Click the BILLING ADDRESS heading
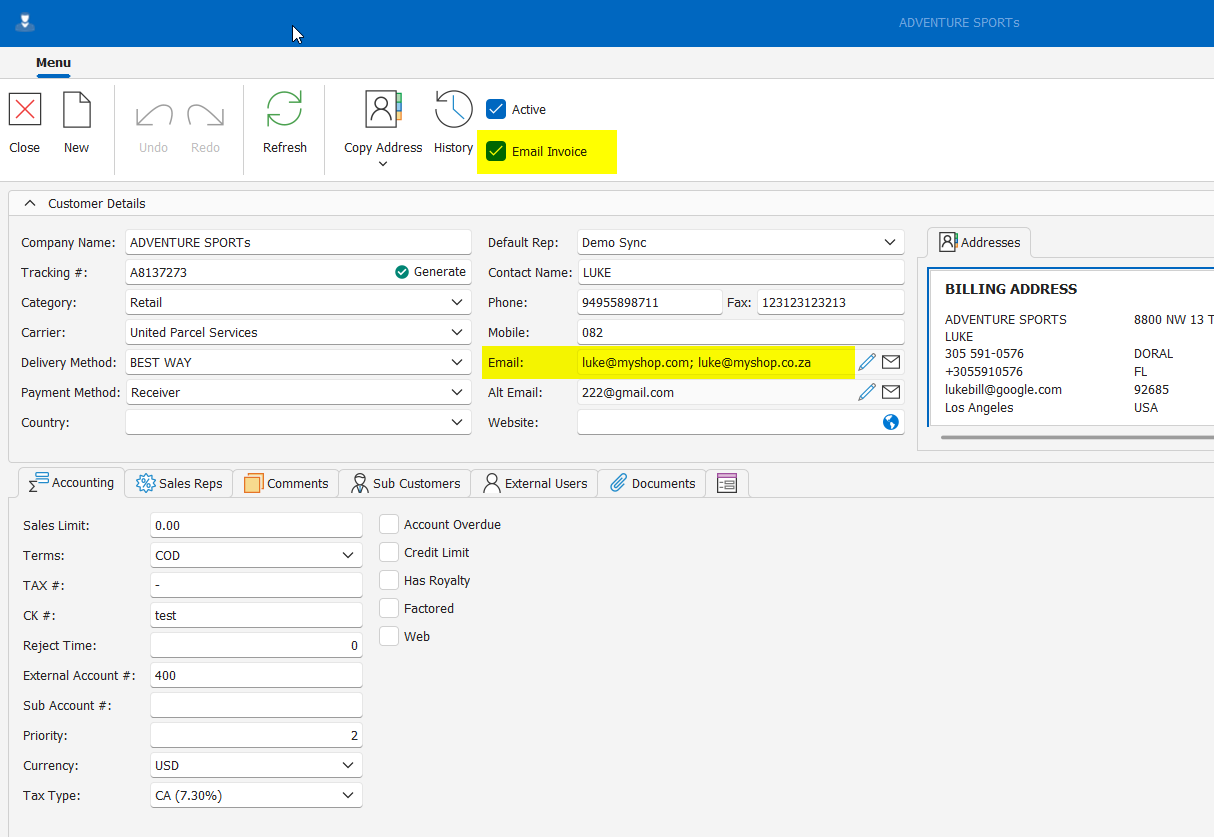The width and height of the screenshot is (1214, 837). 1011,289
